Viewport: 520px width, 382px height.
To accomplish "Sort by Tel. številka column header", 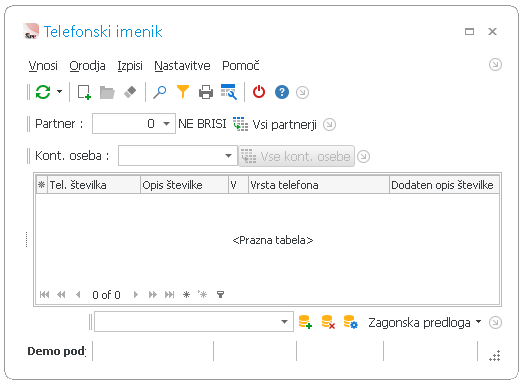I will click(x=94, y=185).
